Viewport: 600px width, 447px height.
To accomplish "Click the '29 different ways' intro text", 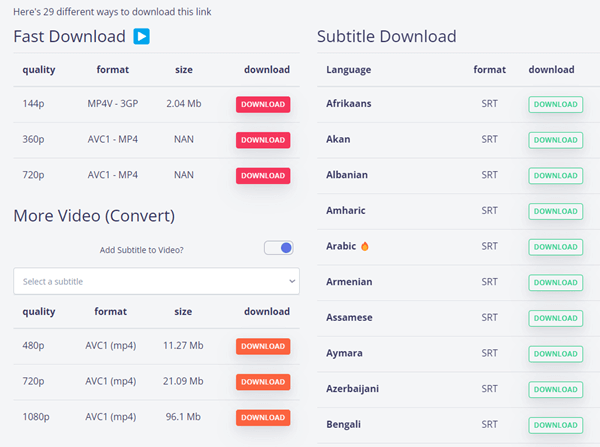I will coord(112,12).
